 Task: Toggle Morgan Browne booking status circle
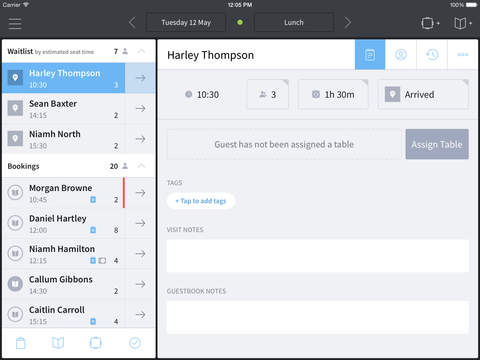15,192
